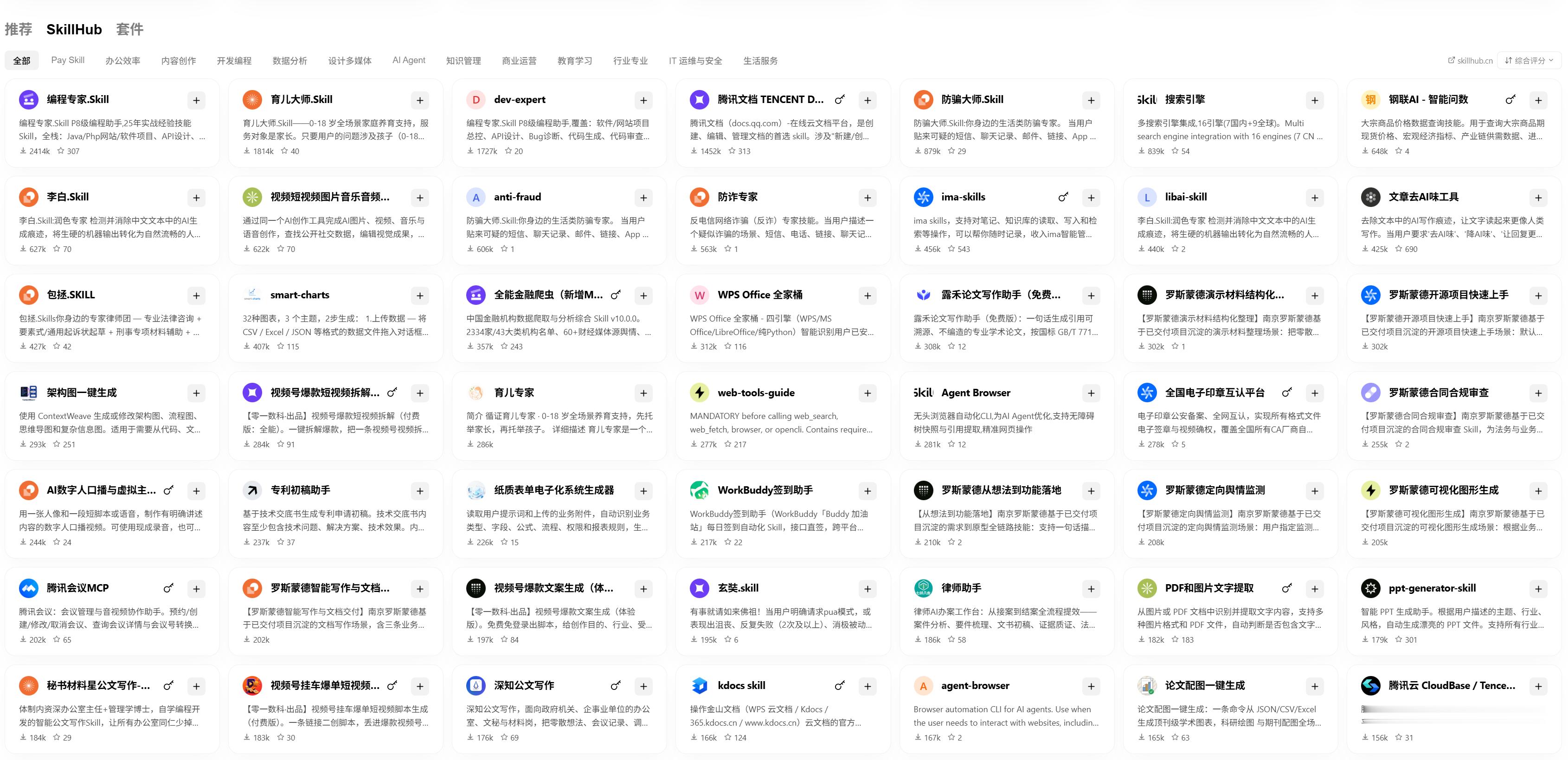This screenshot has width=1568, height=760.
Task: Filter by 开发编程 category
Action: coord(234,60)
